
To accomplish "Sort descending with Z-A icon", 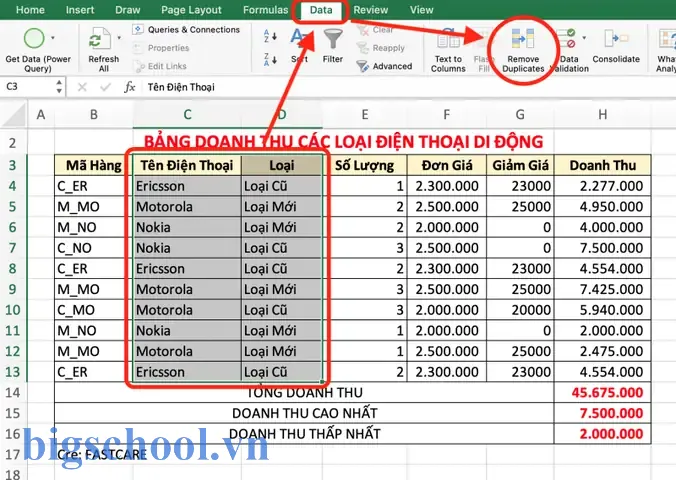I will pos(270,60).
